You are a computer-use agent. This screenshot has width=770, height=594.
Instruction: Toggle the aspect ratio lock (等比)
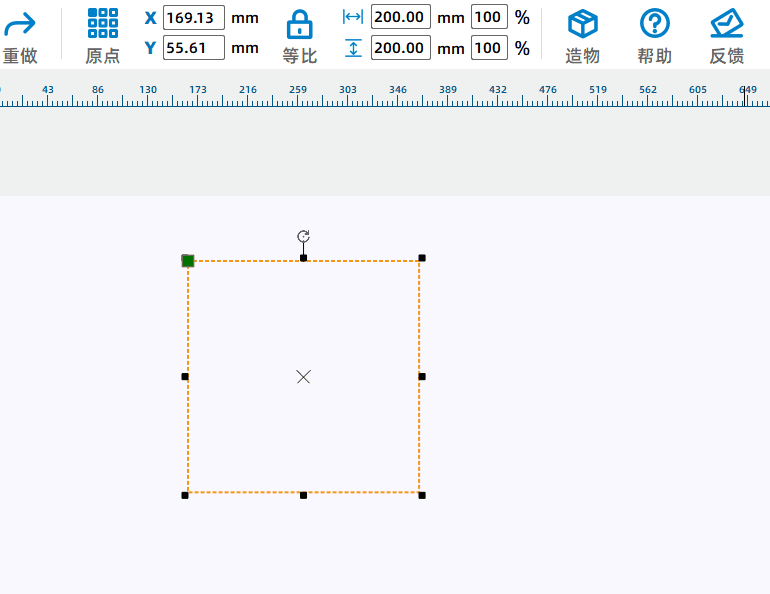click(299, 24)
